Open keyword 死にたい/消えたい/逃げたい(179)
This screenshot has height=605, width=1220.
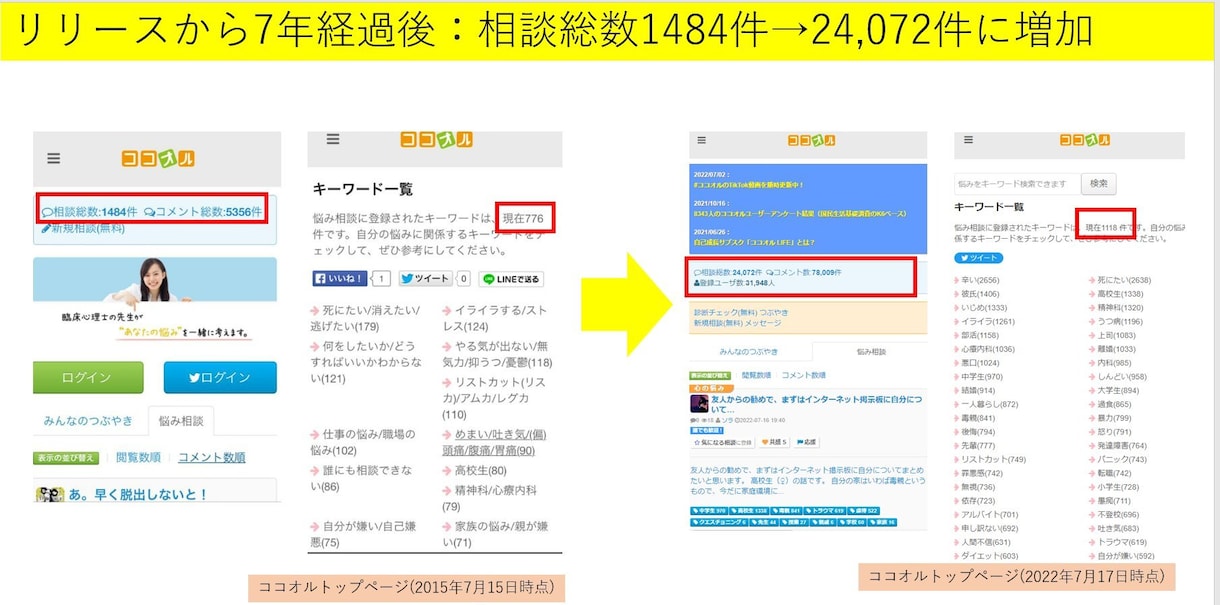point(365,318)
